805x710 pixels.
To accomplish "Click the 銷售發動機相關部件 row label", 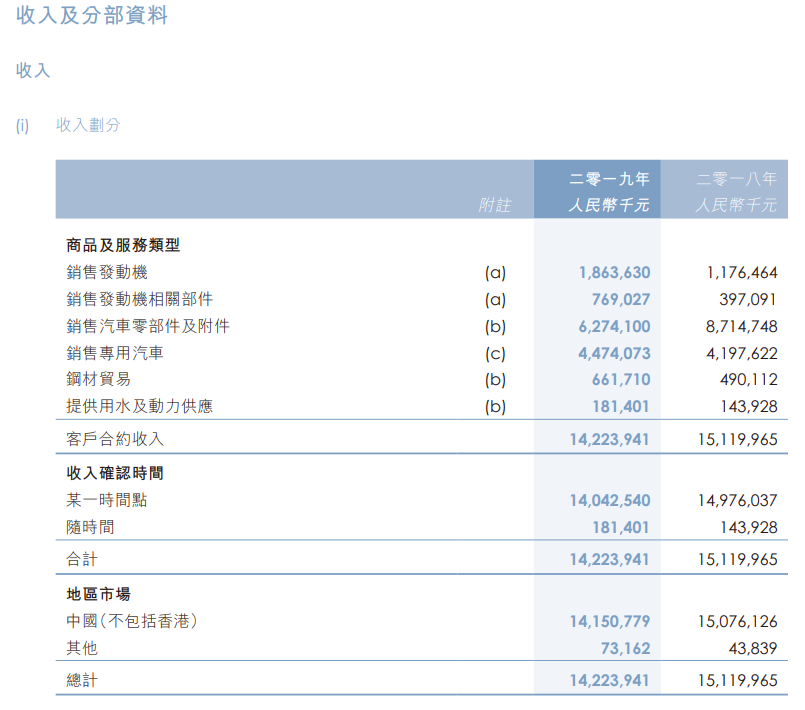I will pyautogui.click(x=140, y=299).
